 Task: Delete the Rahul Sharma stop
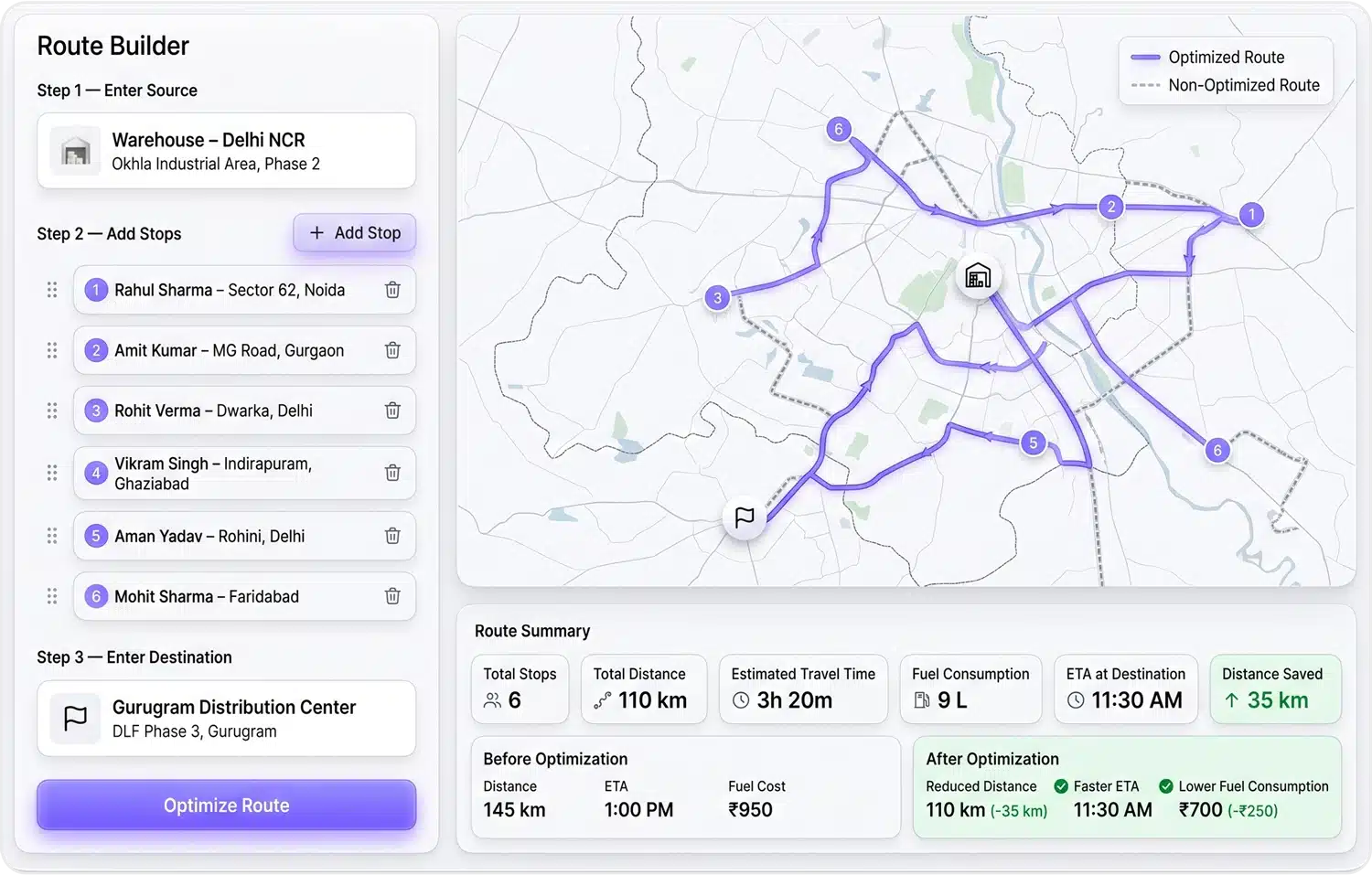[392, 290]
